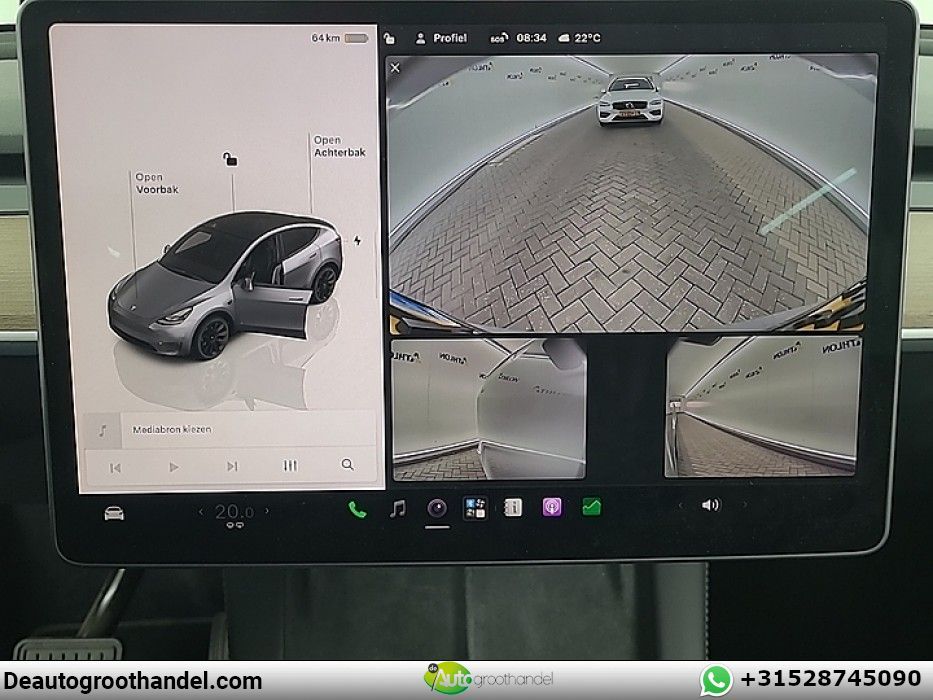Tap the Camera app icon
Screen dimensions: 933x700
pos(437,508)
